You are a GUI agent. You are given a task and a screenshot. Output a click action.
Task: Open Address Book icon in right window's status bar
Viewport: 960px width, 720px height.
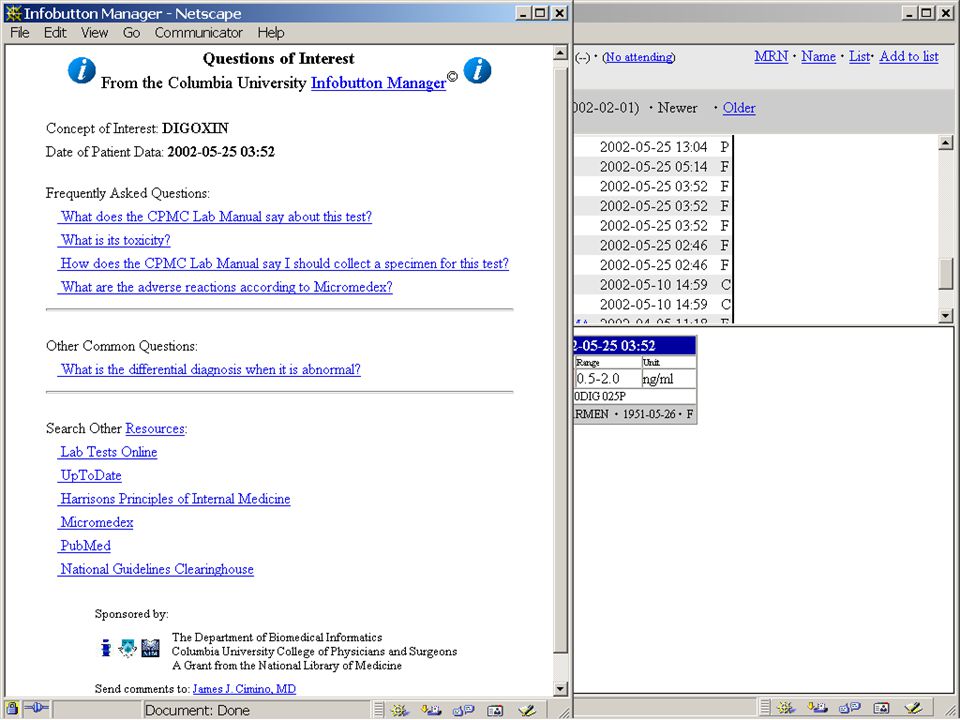tap(880, 708)
